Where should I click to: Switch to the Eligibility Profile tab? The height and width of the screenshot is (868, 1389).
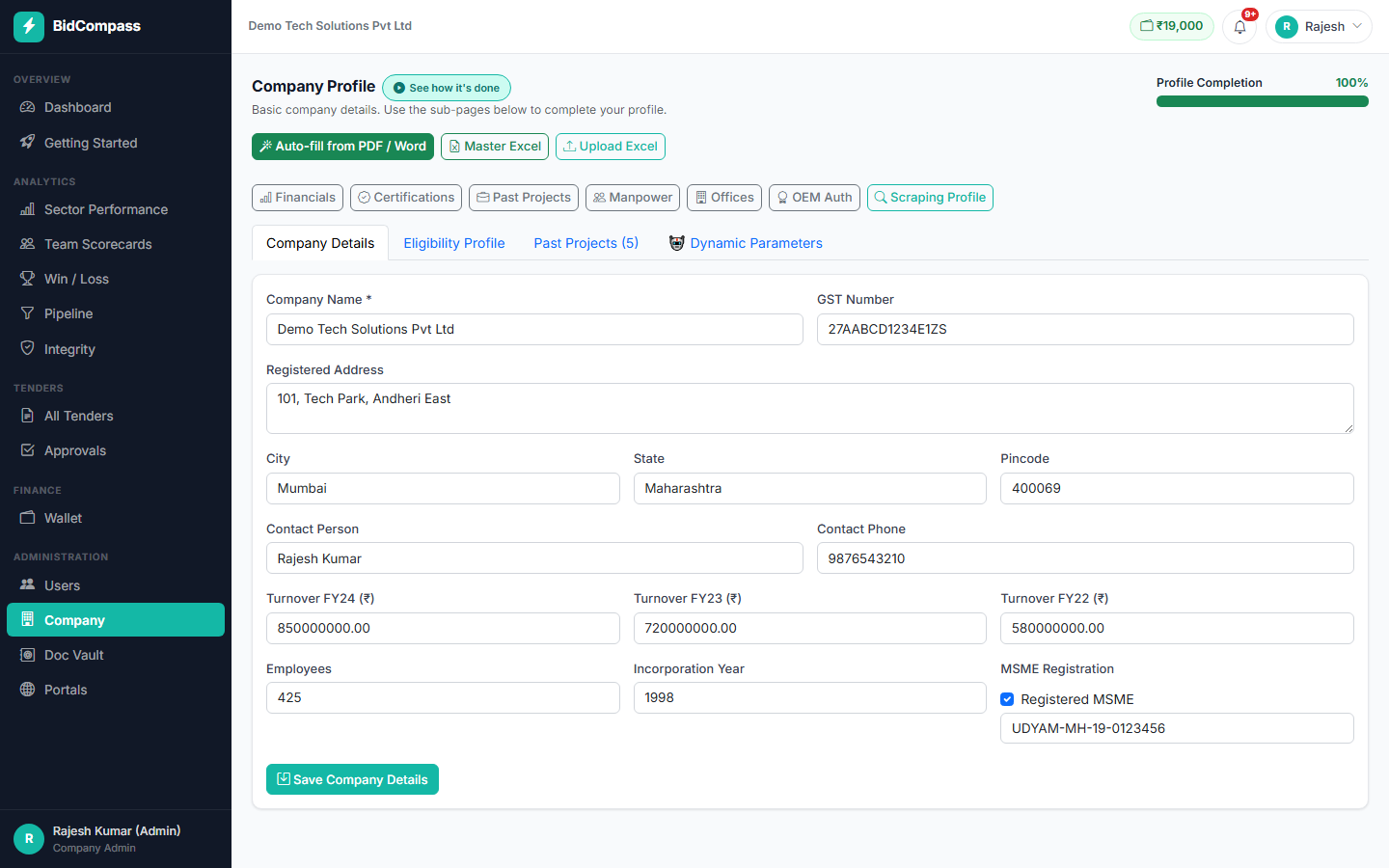[454, 243]
